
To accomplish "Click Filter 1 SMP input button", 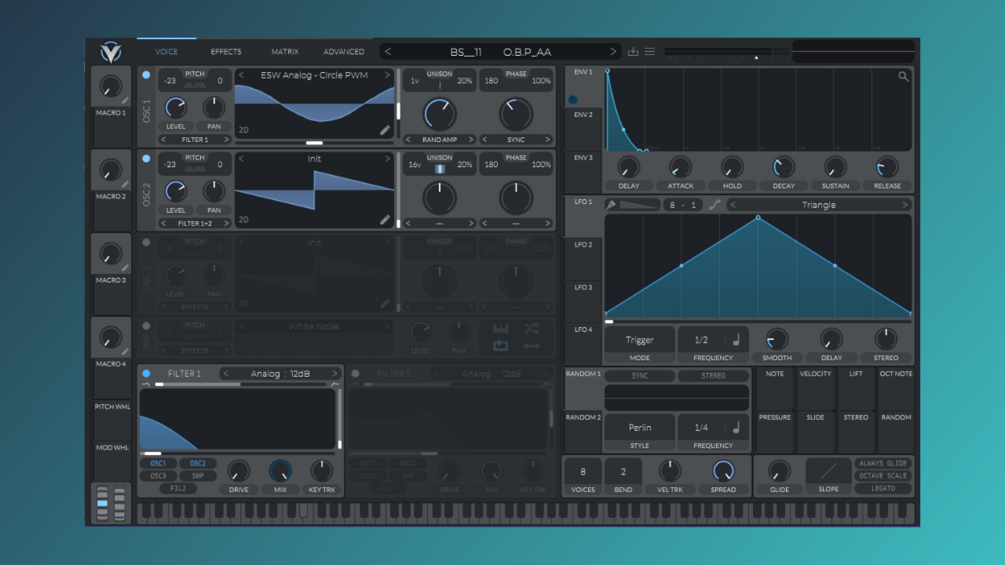I will pyautogui.click(x=197, y=476).
